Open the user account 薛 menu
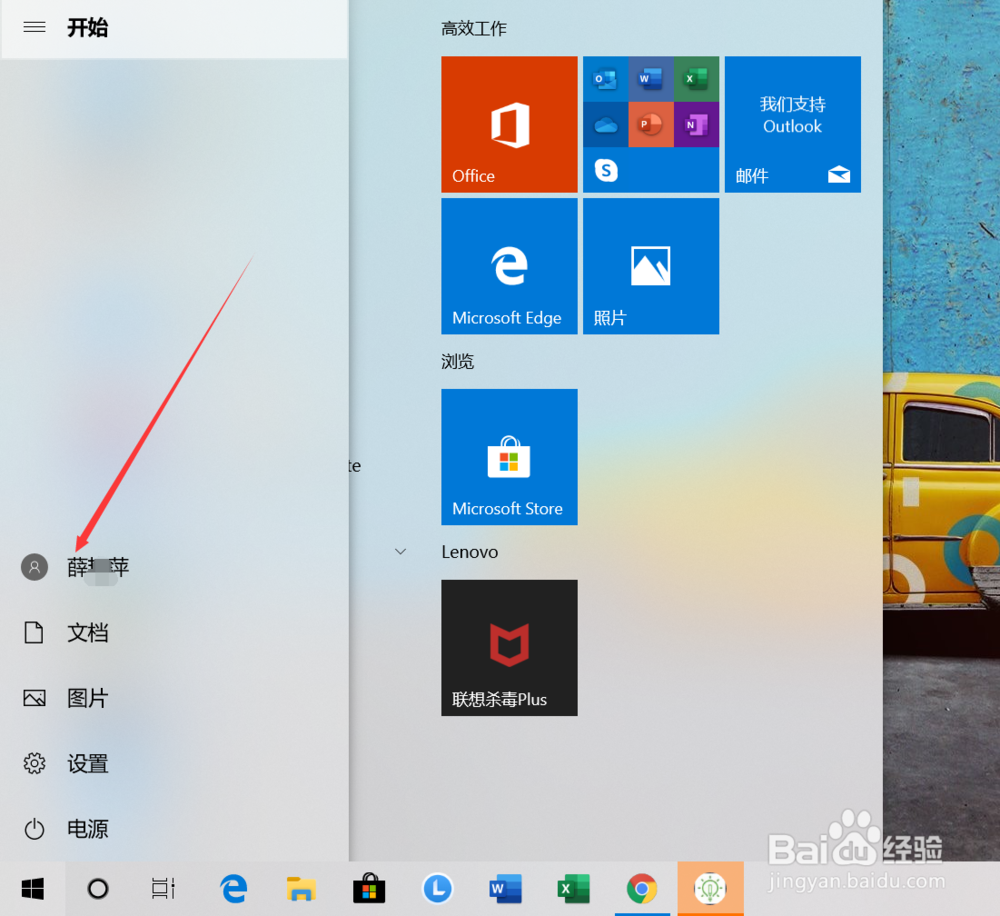Image resolution: width=1000 pixels, height=916 pixels. click(x=75, y=567)
